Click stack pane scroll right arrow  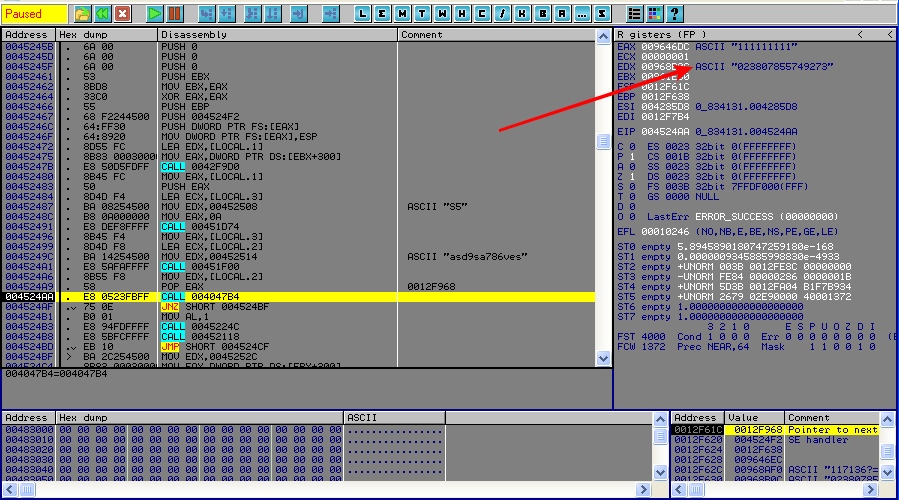(x=870, y=489)
